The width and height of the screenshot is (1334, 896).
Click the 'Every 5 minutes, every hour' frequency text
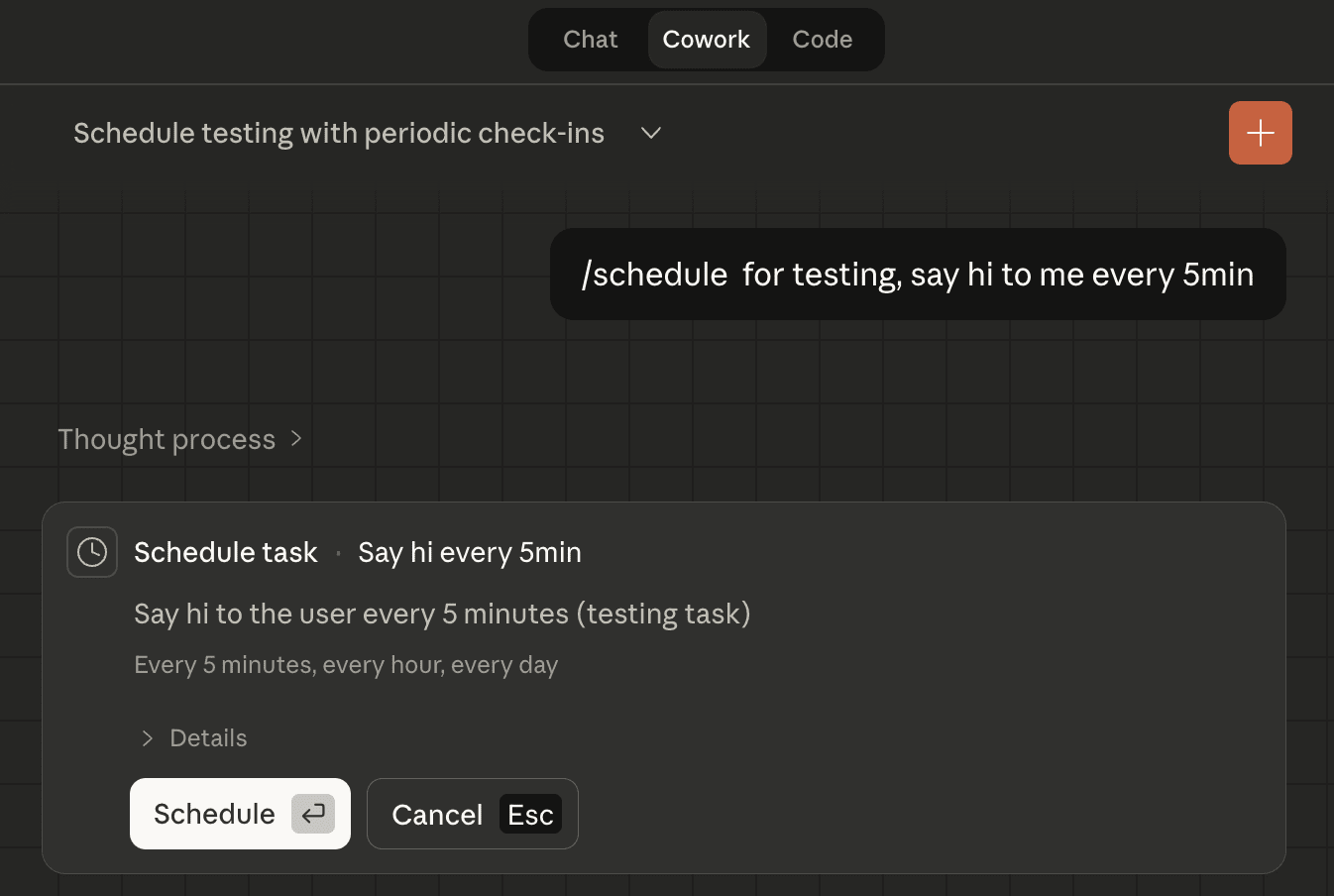click(346, 665)
